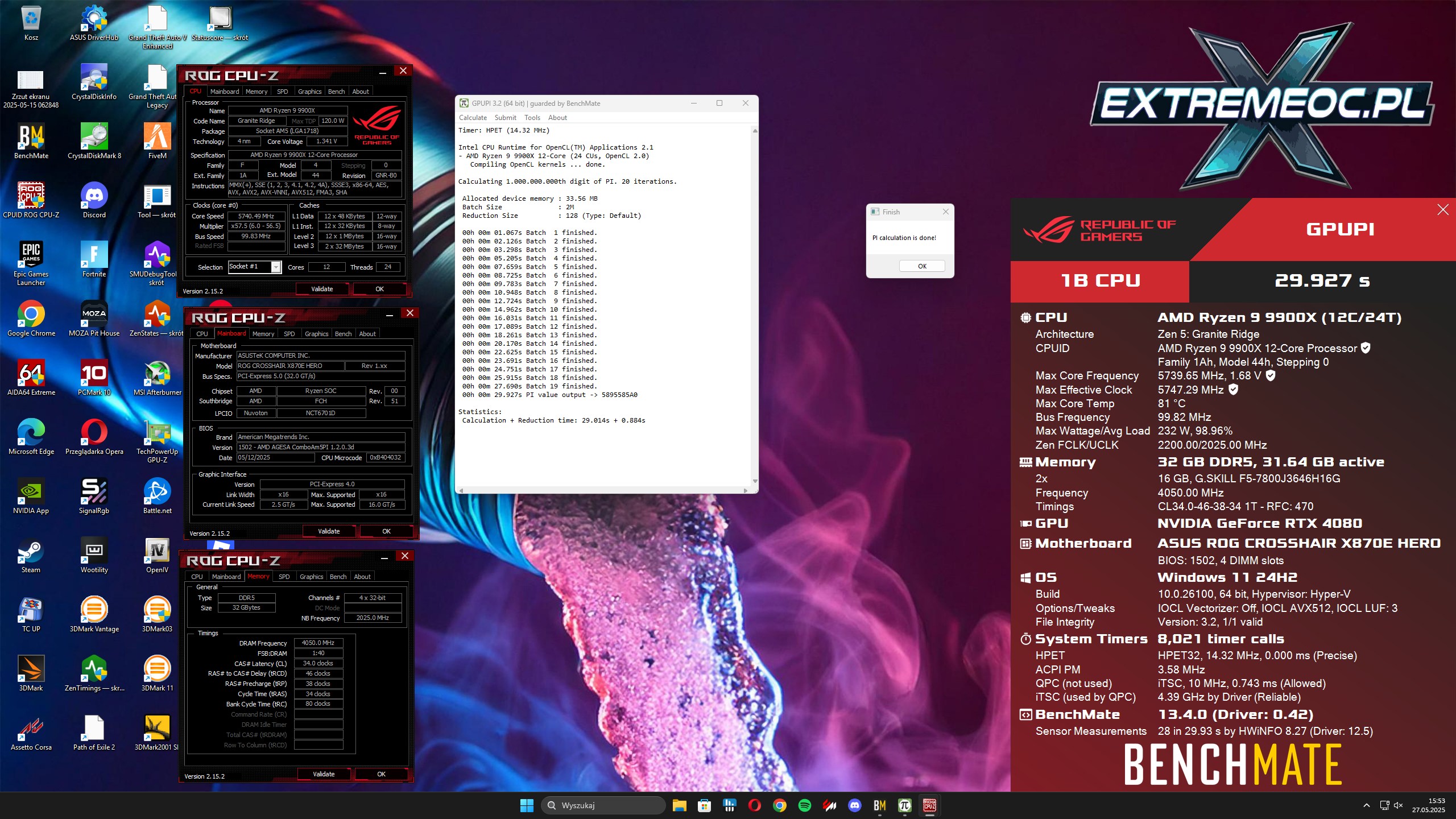Open Battle.net desktop icon
The height and width of the screenshot is (819, 1456).
[x=158, y=497]
